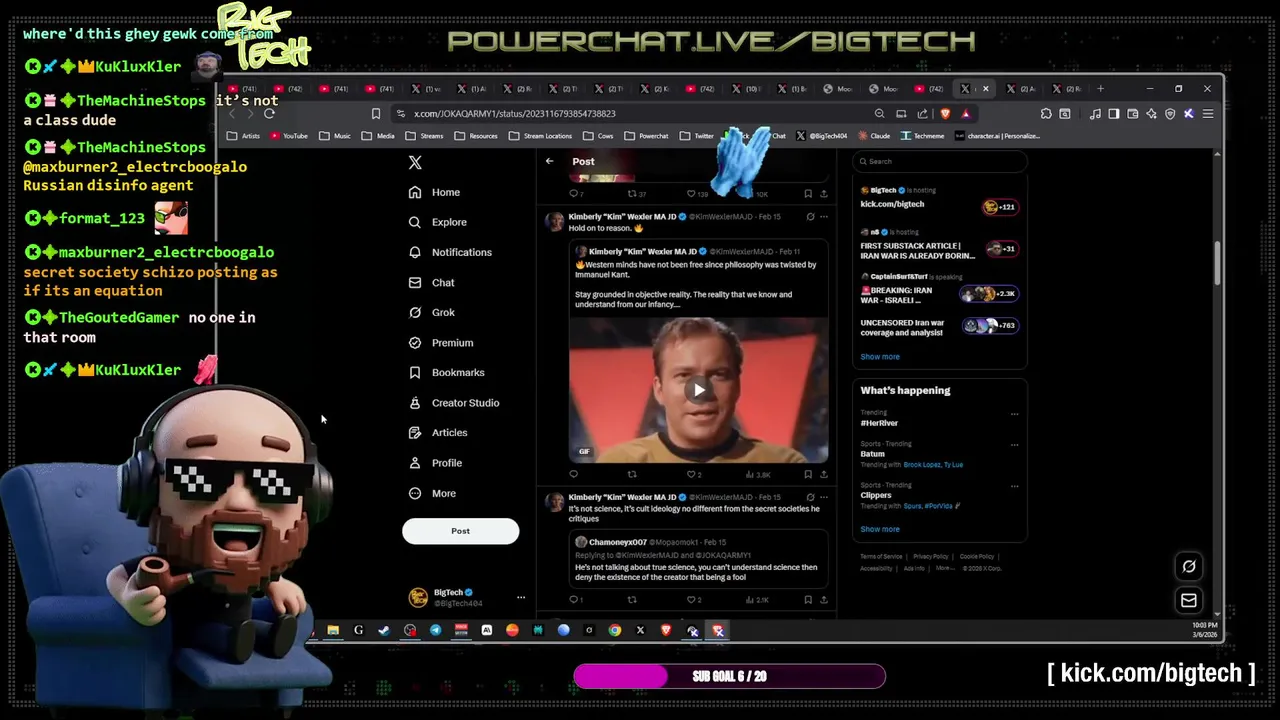Click the Brave Shields lion icon
1280x720 pixels.
click(945, 113)
